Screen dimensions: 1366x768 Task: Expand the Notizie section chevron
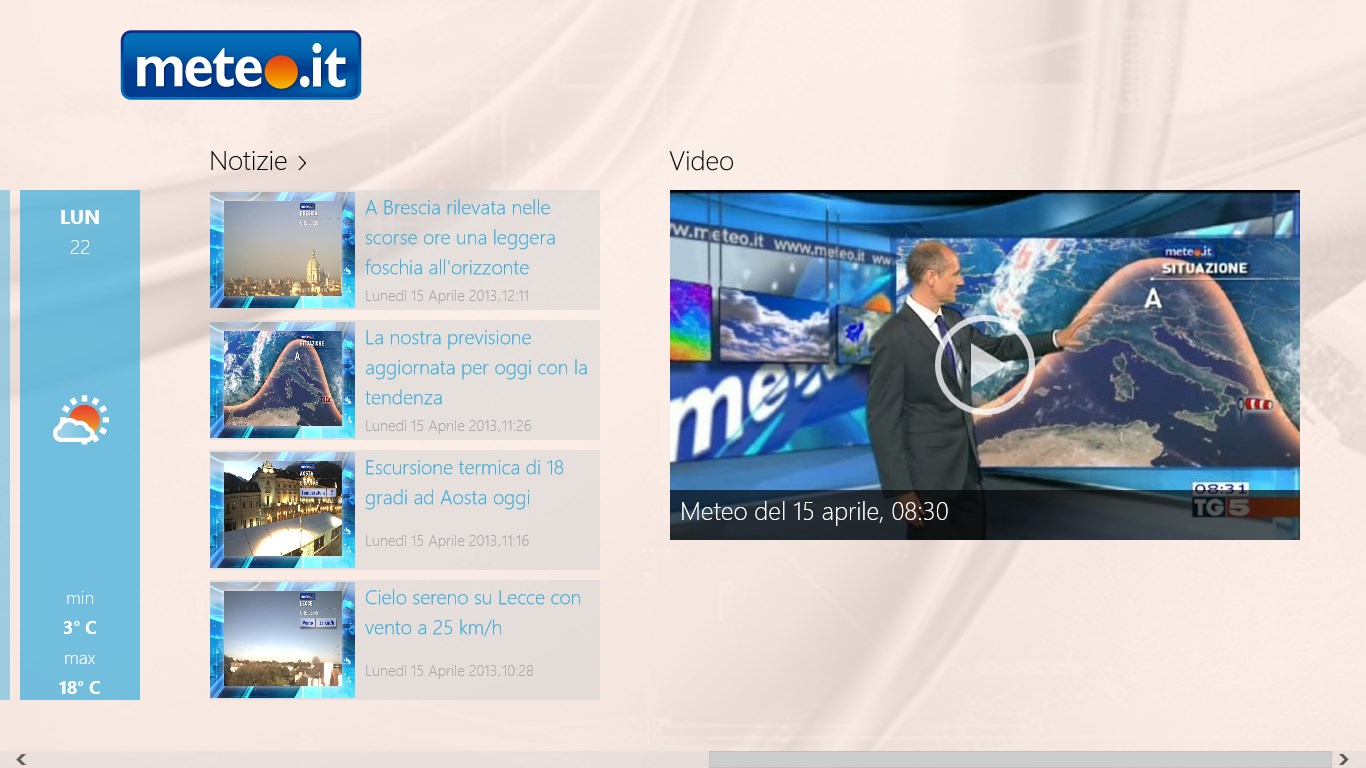(x=302, y=163)
